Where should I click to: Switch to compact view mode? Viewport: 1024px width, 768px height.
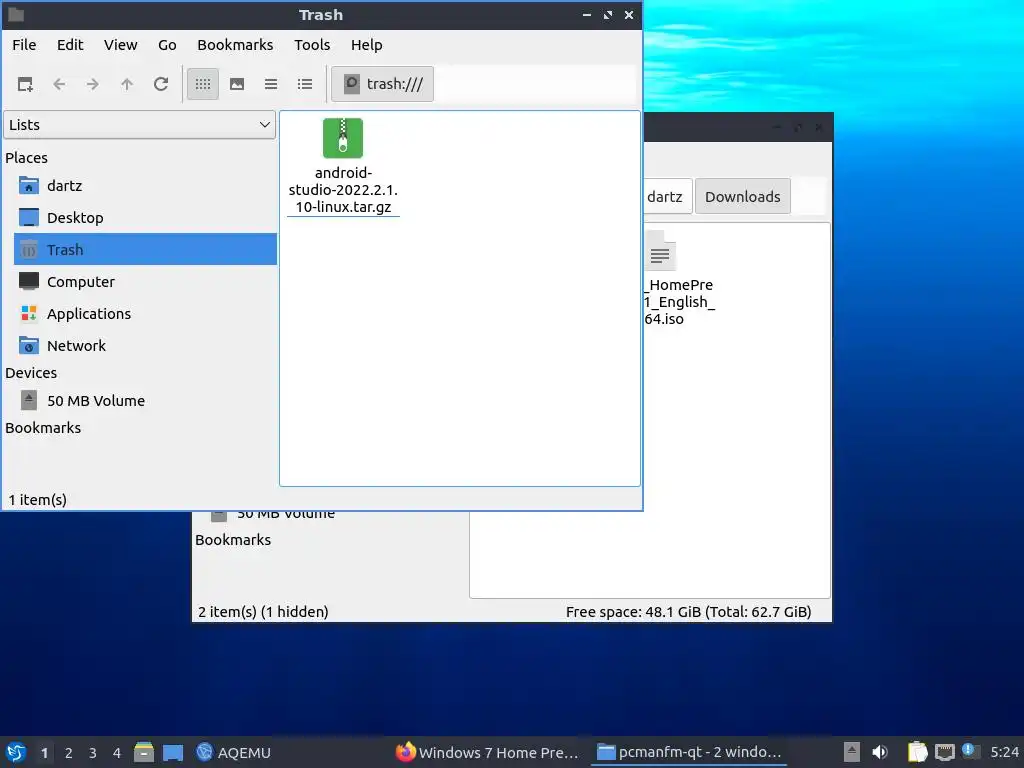pos(271,84)
